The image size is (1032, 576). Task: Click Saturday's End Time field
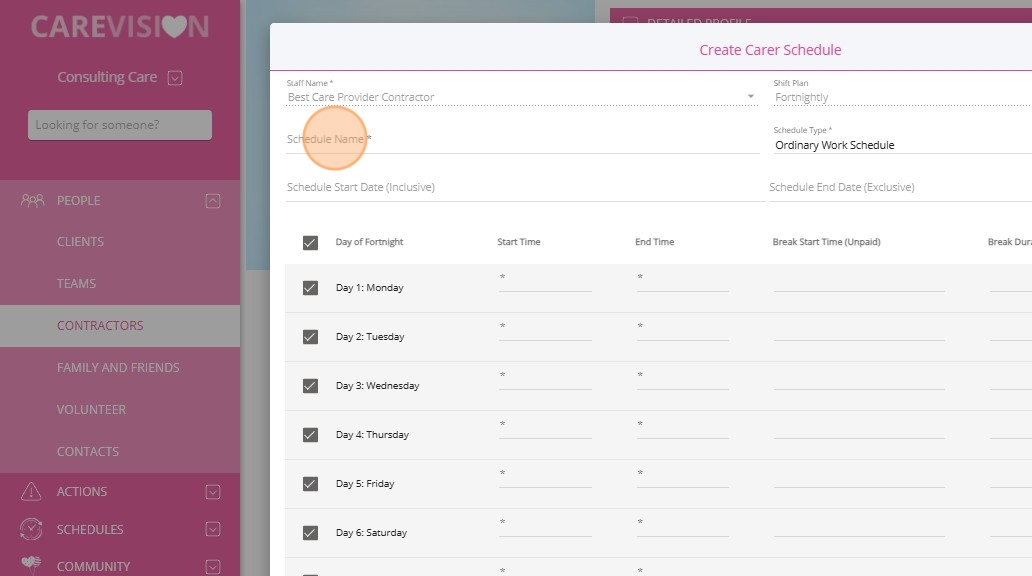pyautogui.click(x=683, y=527)
